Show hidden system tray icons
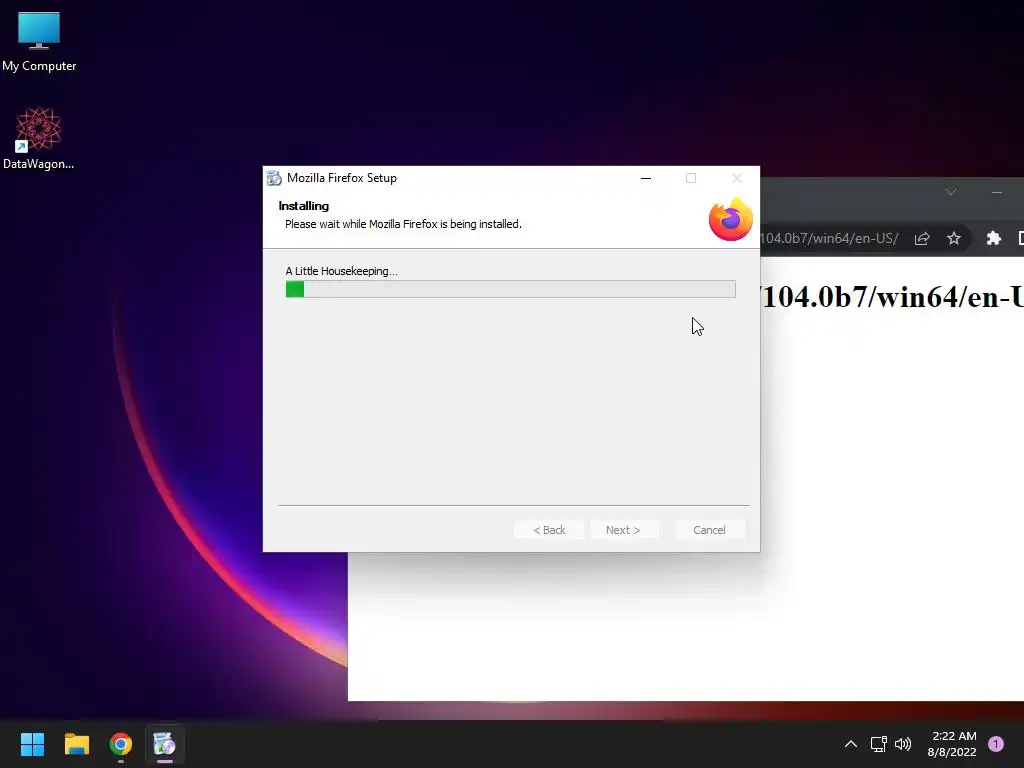 850,744
